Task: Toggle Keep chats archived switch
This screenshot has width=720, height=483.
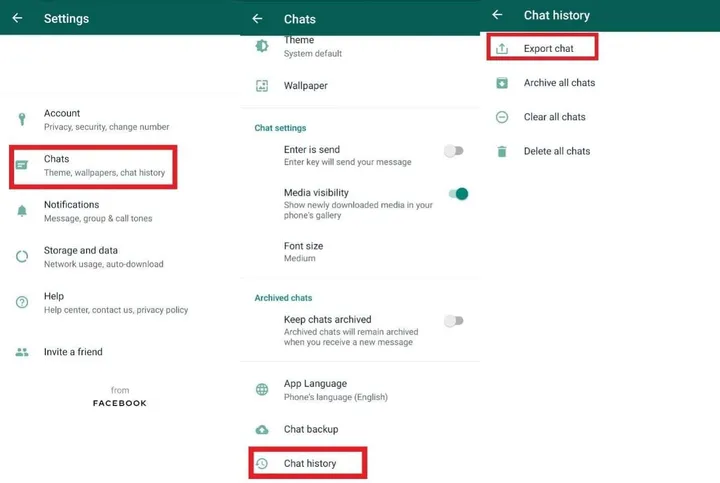Action: tap(454, 321)
